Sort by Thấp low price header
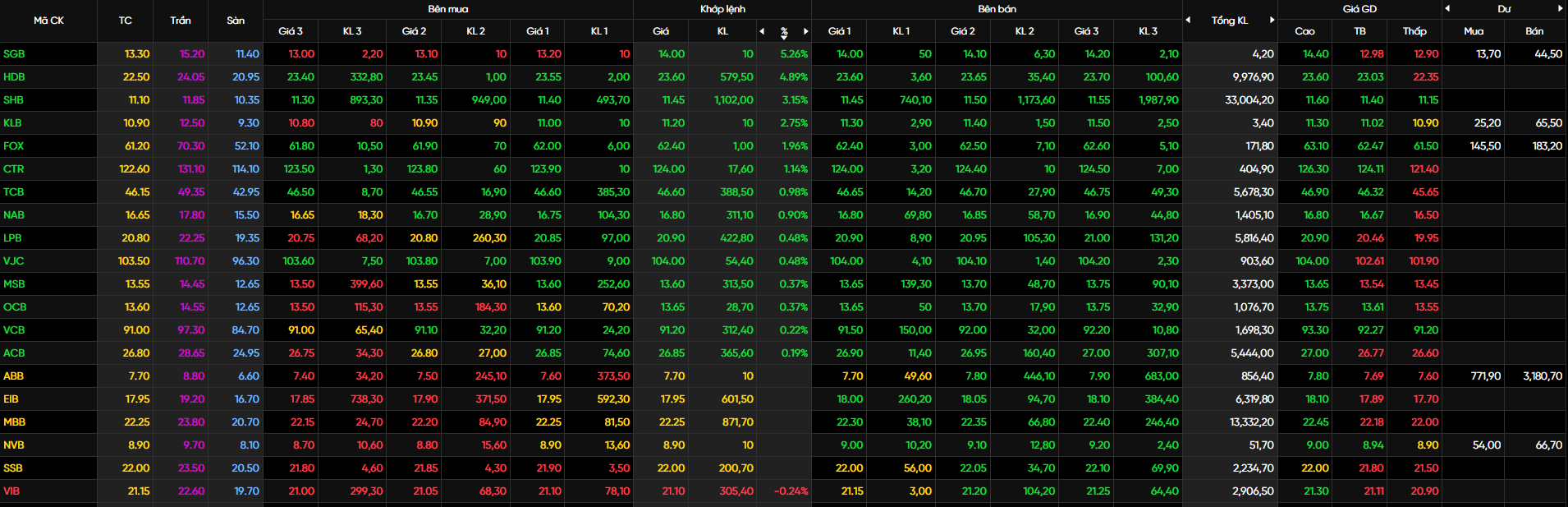Viewport: 1568px width, 507px height. (1414, 31)
